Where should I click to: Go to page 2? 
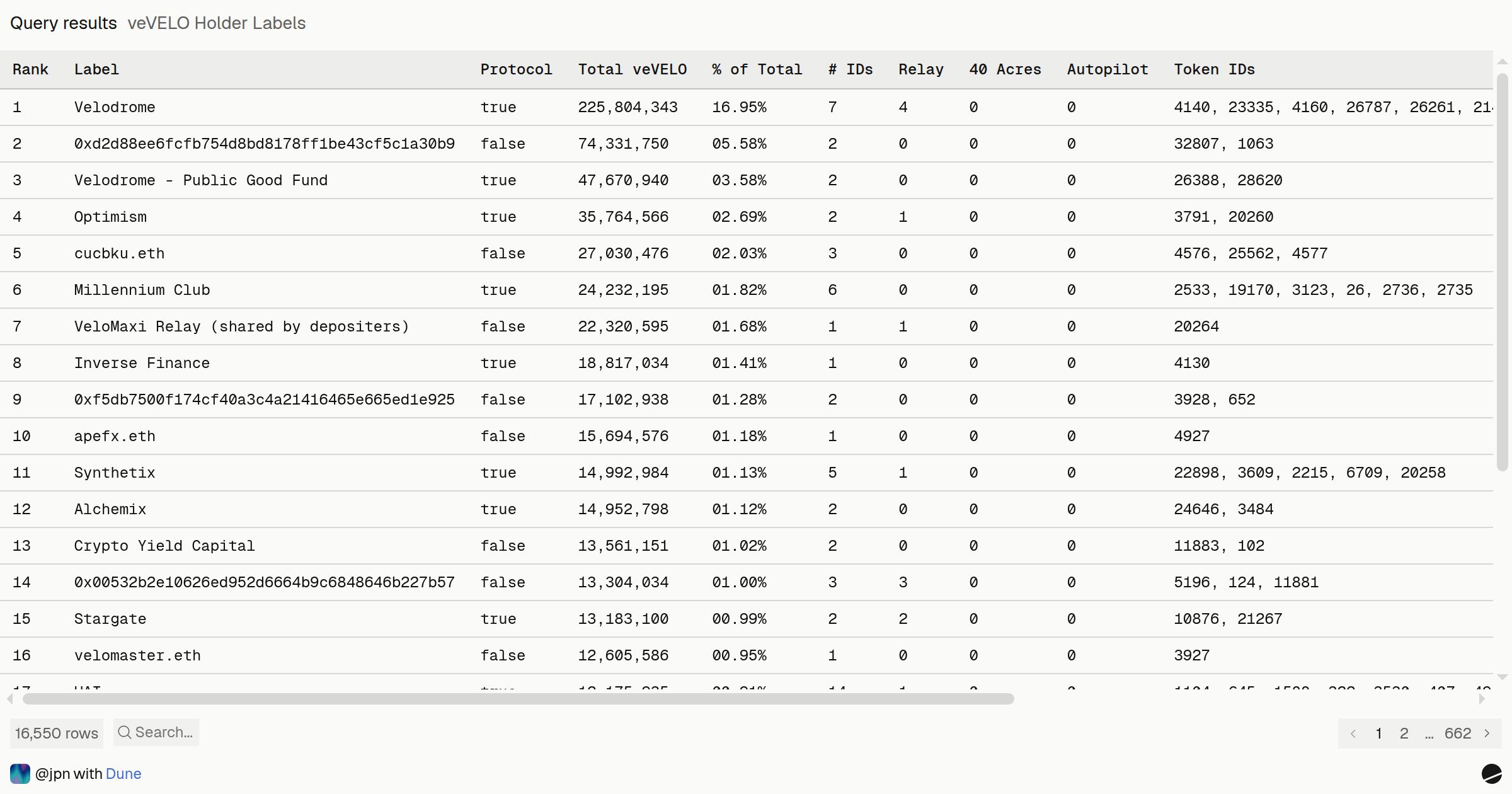point(1404,734)
